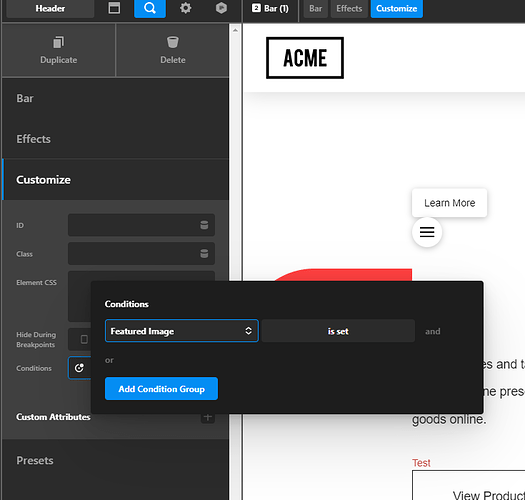Open the Effects section in sidebar
This screenshot has height=500, width=525.
tap(116, 139)
